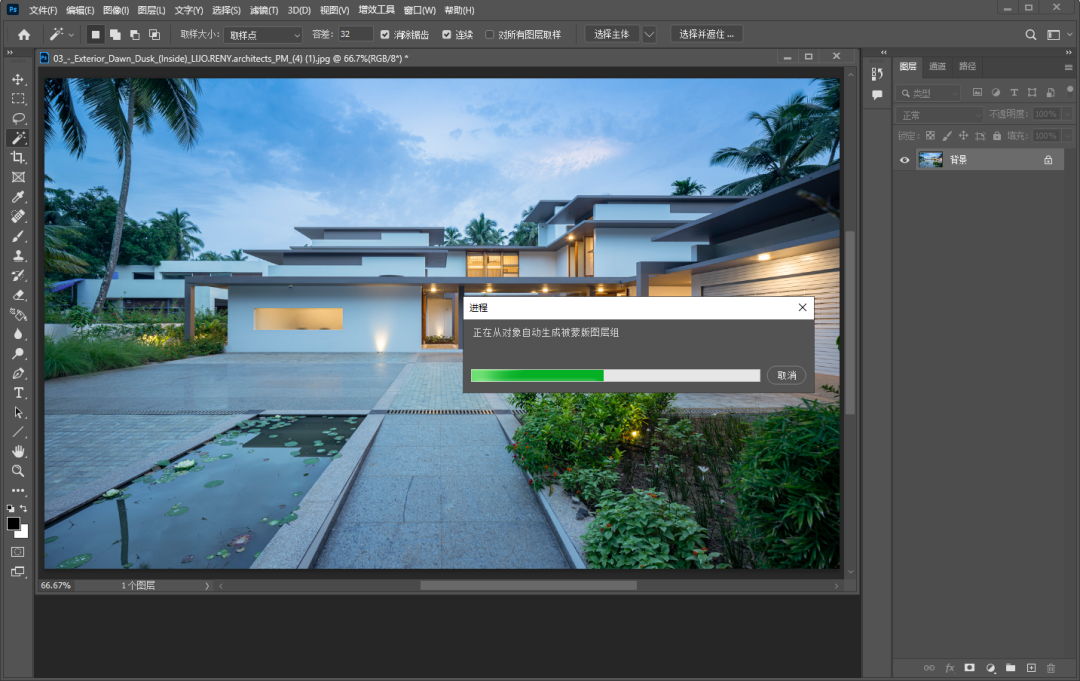Viewport: 1080px width, 681px height.
Task: Hide the 背景 layer with eye icon
Action: tap(904, 160)
